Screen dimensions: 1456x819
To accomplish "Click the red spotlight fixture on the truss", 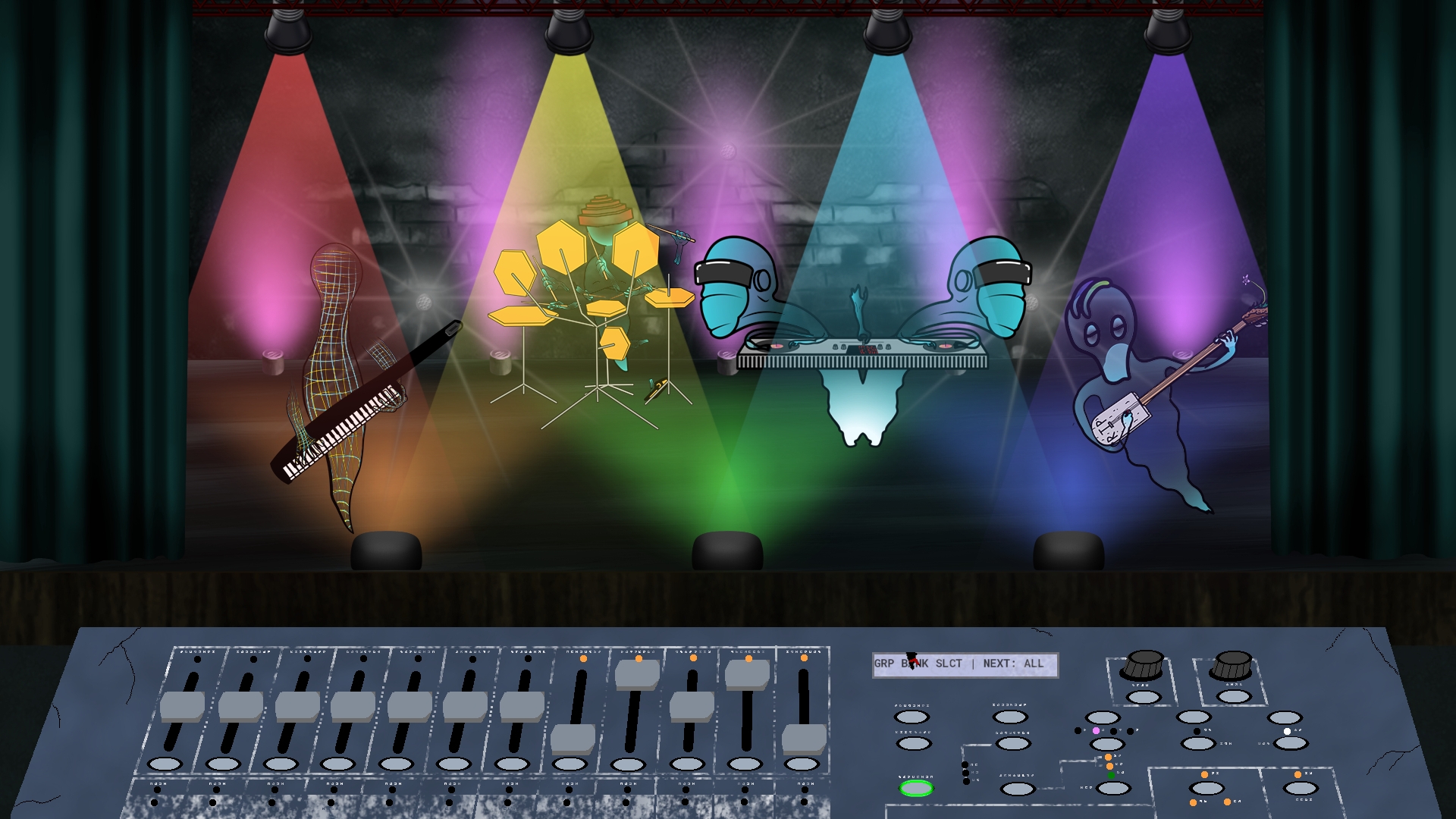I will pyautogui.click(x=288, y=30).
